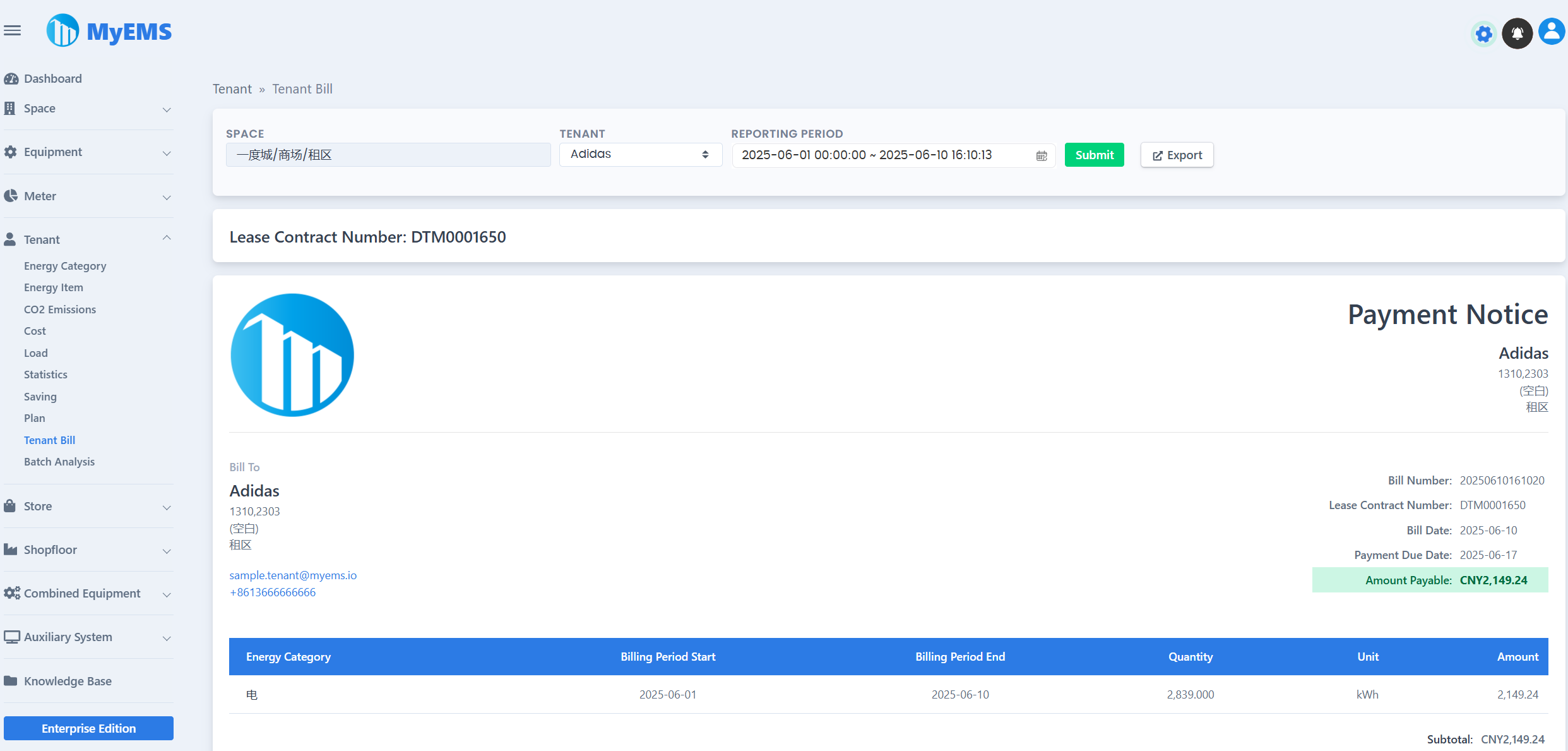Open the CO2 Emissions menu item

point(60,309)
